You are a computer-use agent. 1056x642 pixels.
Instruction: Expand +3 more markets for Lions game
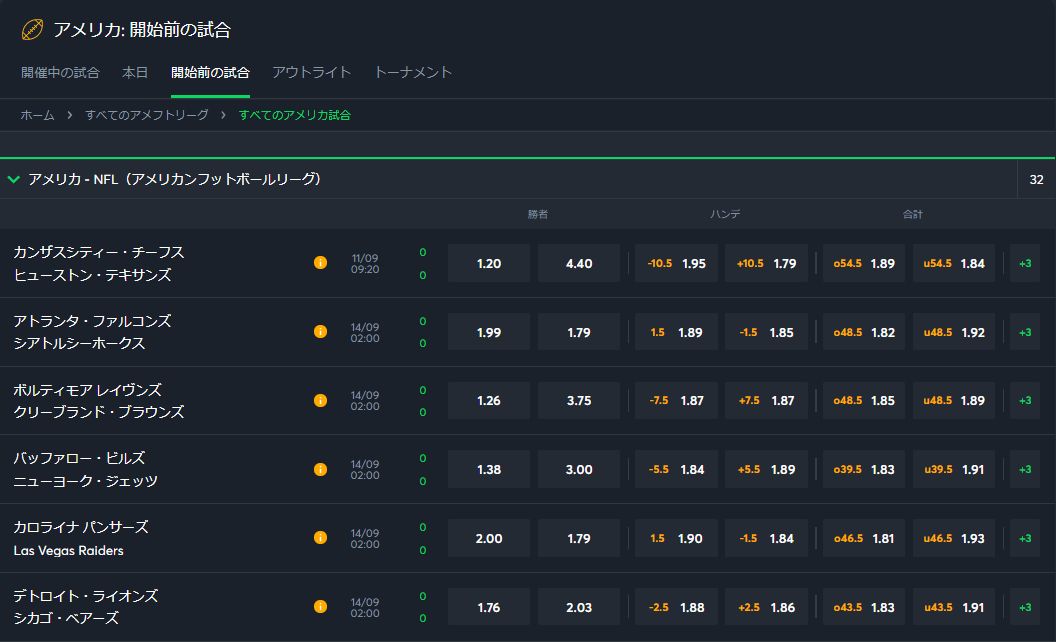[1025, 607]
